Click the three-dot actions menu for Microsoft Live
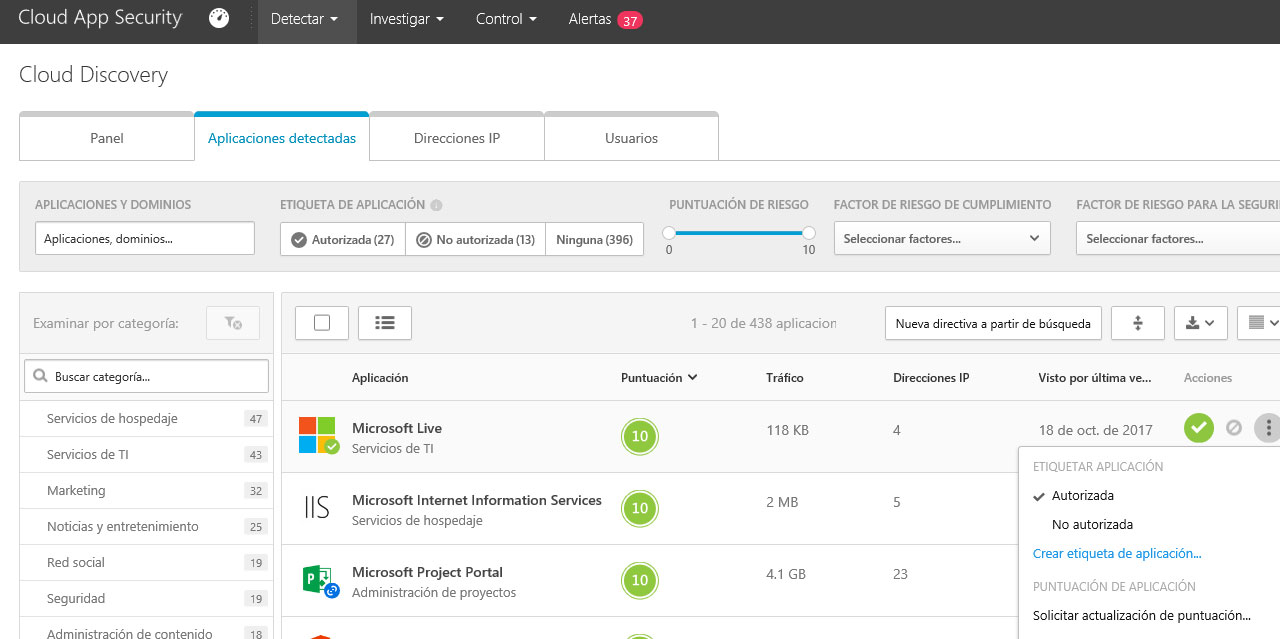The width and height of the screenshot is (1280, 639). pyautogui.click(x=1269, y=428)
